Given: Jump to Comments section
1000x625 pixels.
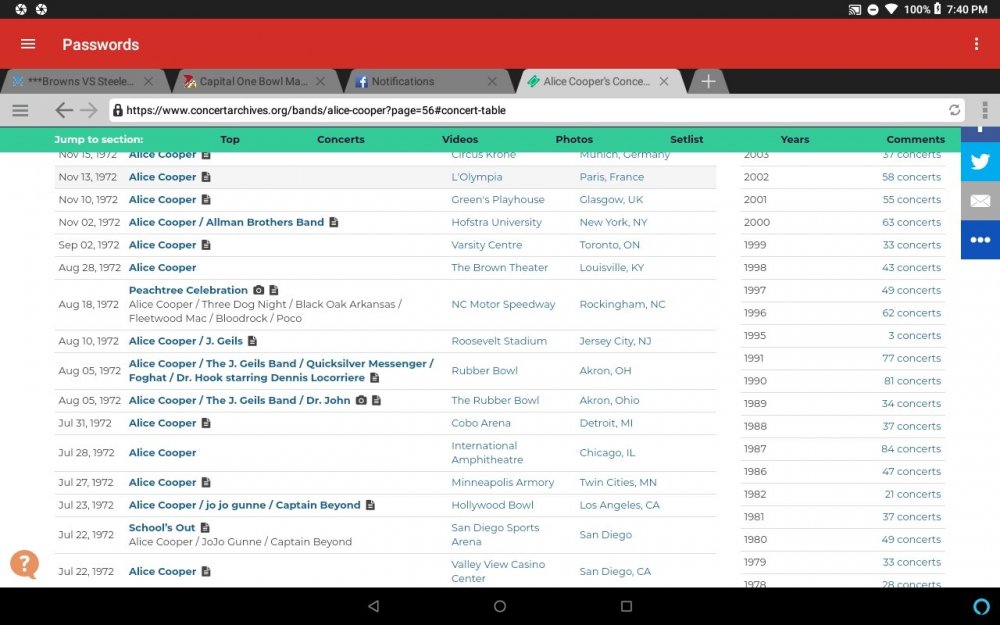Looking at the screenshot, I should pos(915,139).
